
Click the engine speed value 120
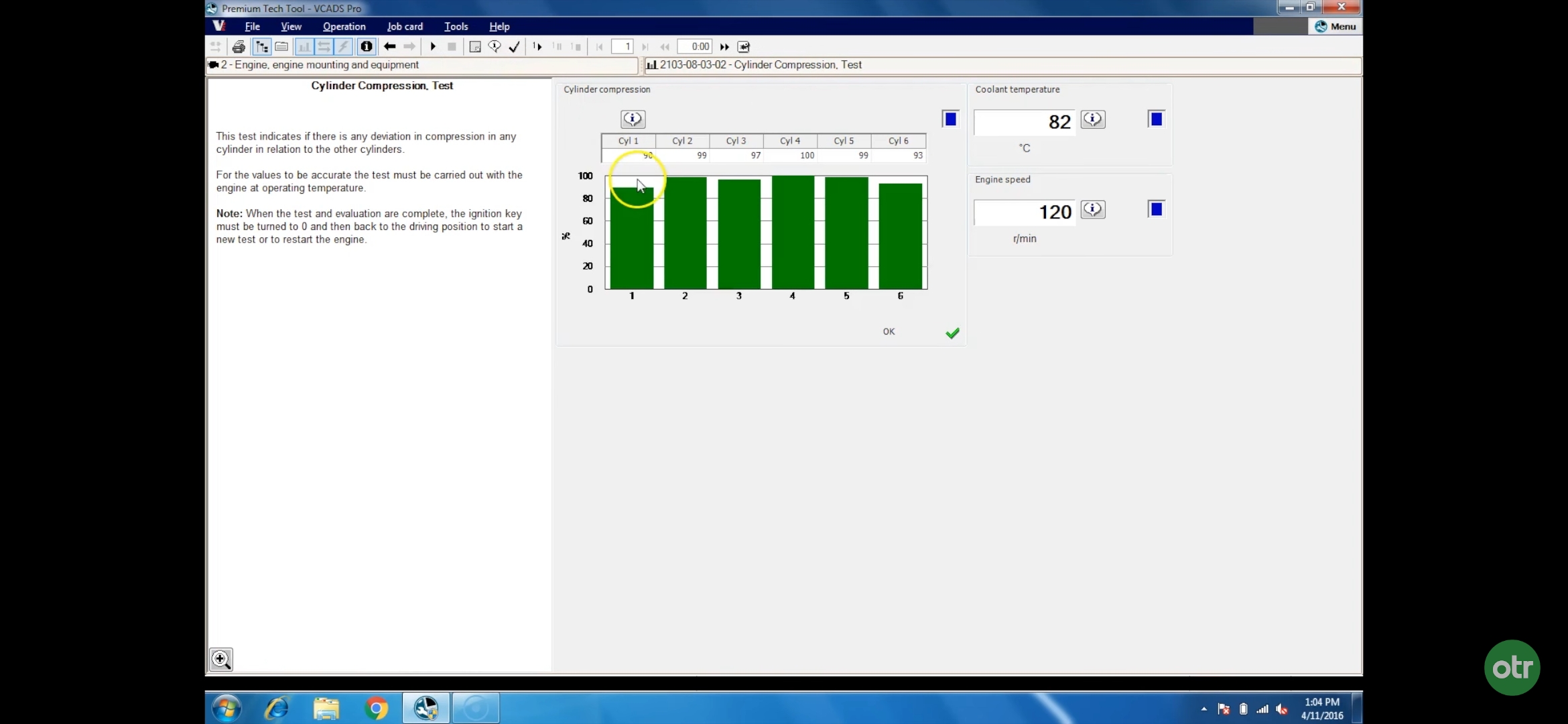(1025, 213)
